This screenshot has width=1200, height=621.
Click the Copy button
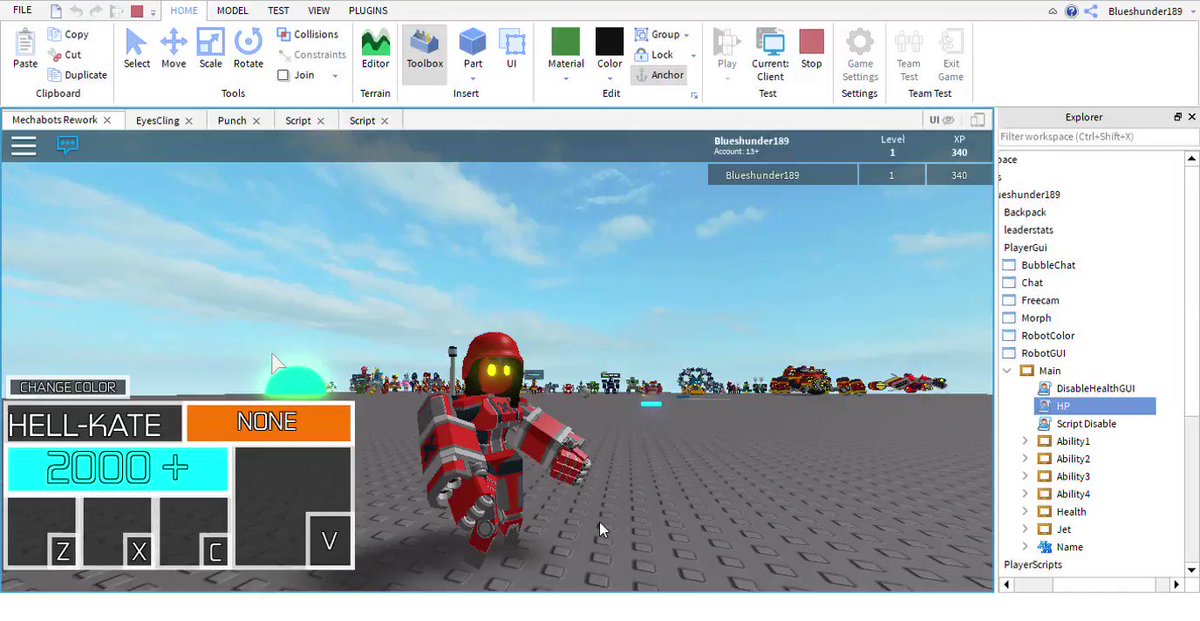coord(68,34)
